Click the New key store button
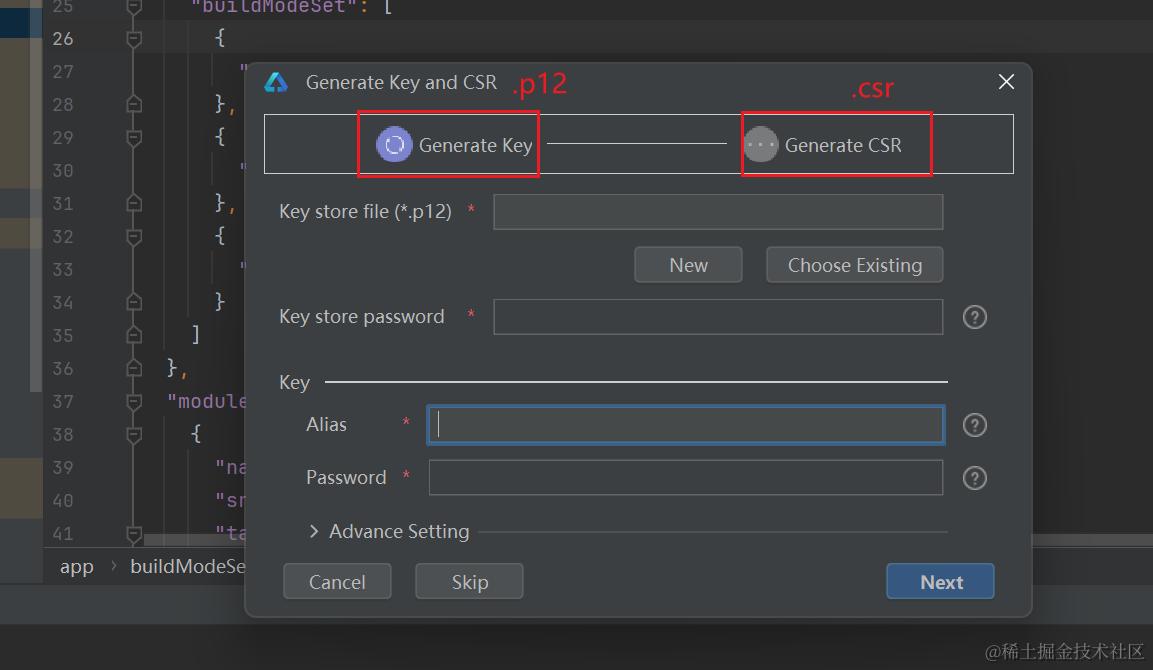 pyautogui.click(x=688, y=265)
